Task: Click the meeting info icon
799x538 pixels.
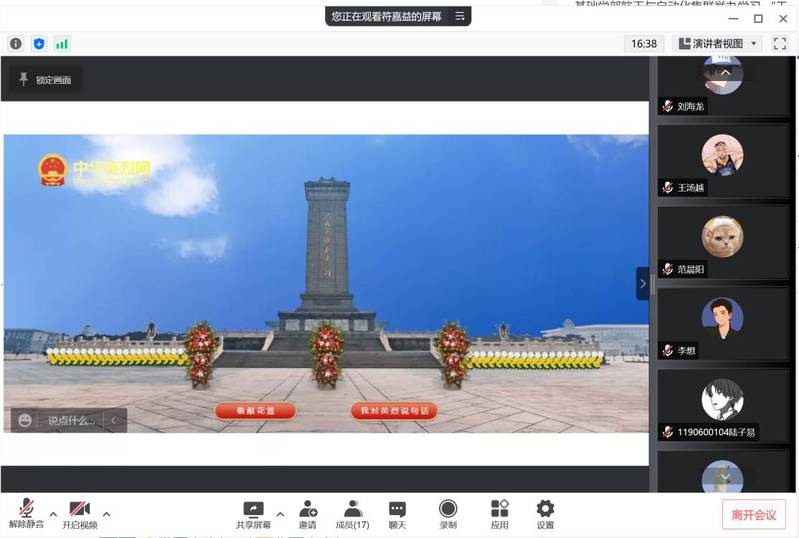Action: (x=16, y=44)
